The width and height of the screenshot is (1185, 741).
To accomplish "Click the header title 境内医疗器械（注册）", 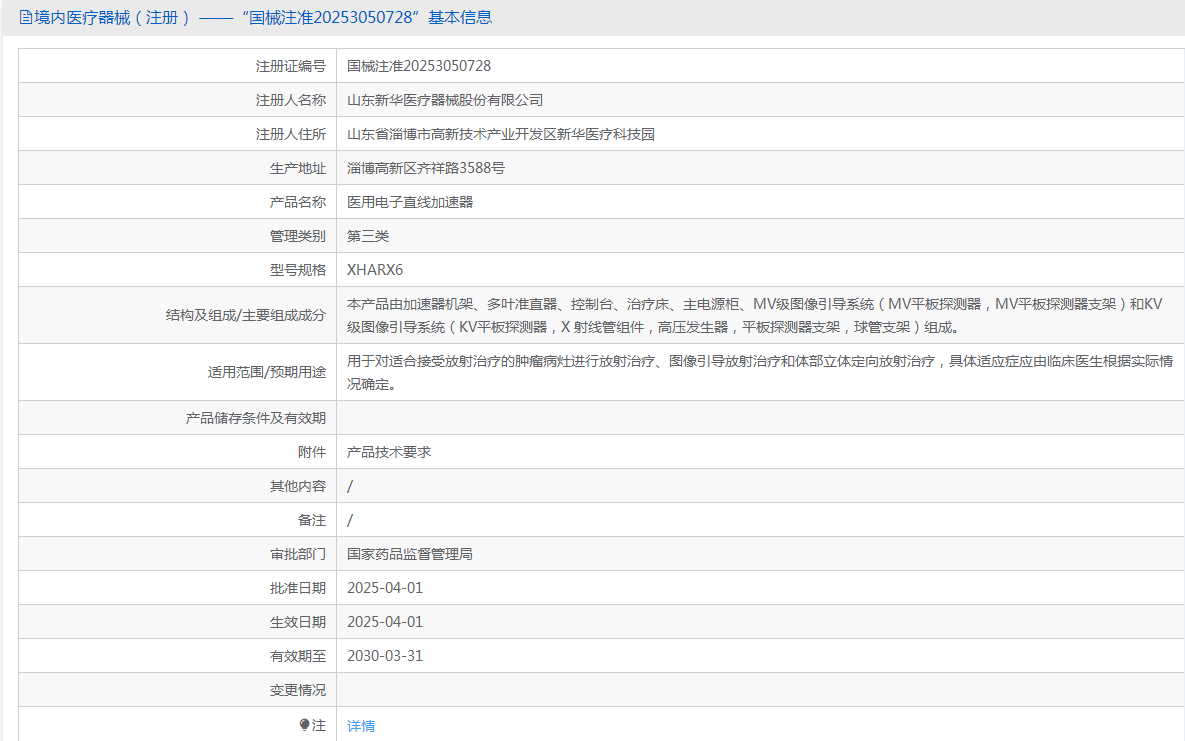I will (112, 17).
